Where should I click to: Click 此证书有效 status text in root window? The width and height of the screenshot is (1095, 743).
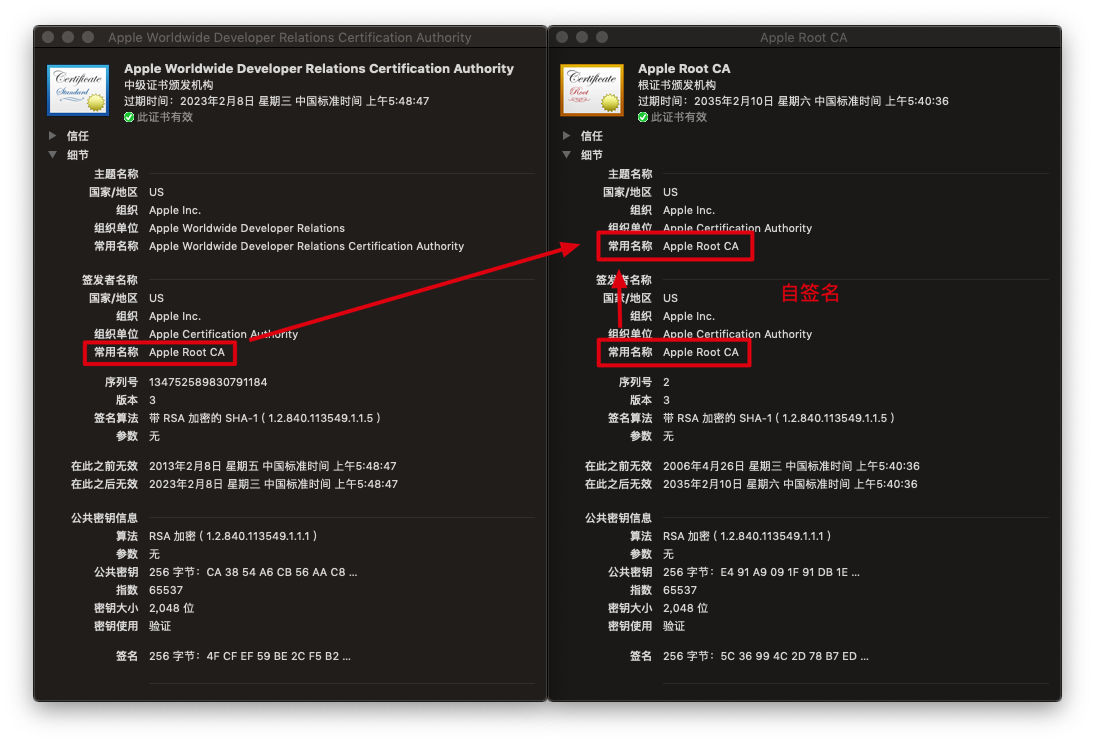679,117
